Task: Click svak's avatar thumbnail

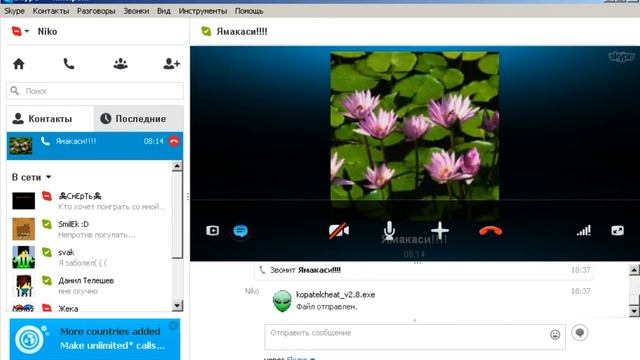Action: (23, 257)
